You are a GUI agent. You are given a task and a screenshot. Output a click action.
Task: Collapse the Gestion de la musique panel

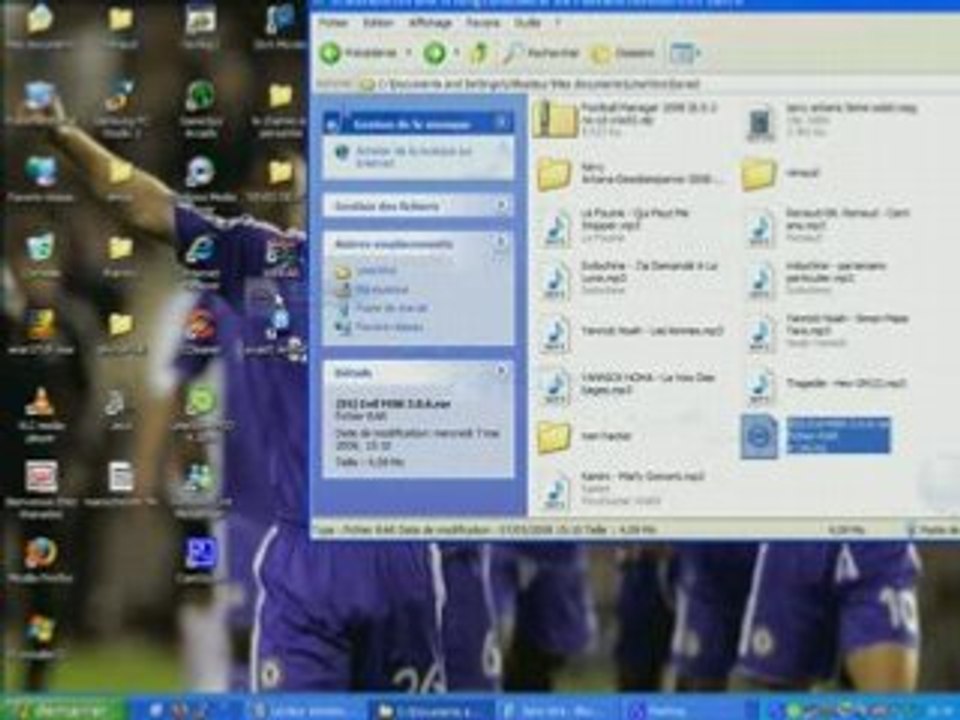coord(501,123)
